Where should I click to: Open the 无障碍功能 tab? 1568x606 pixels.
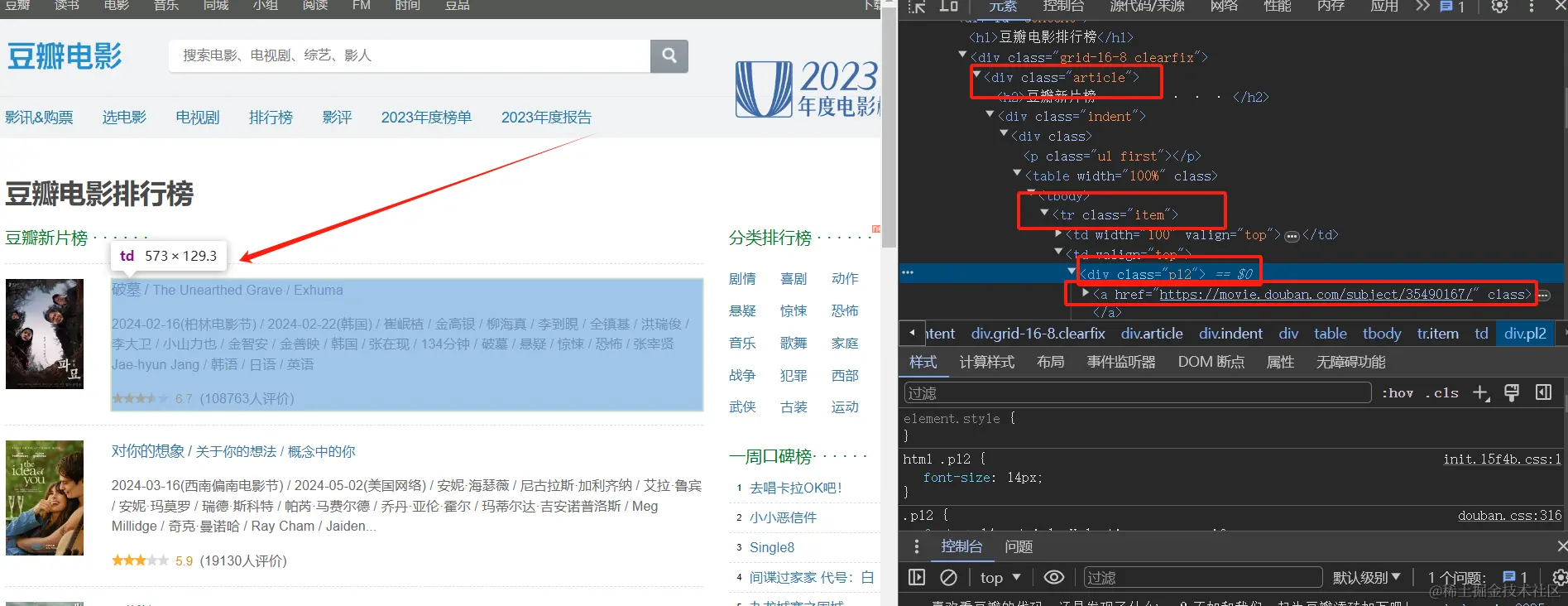pos(1350,362)
